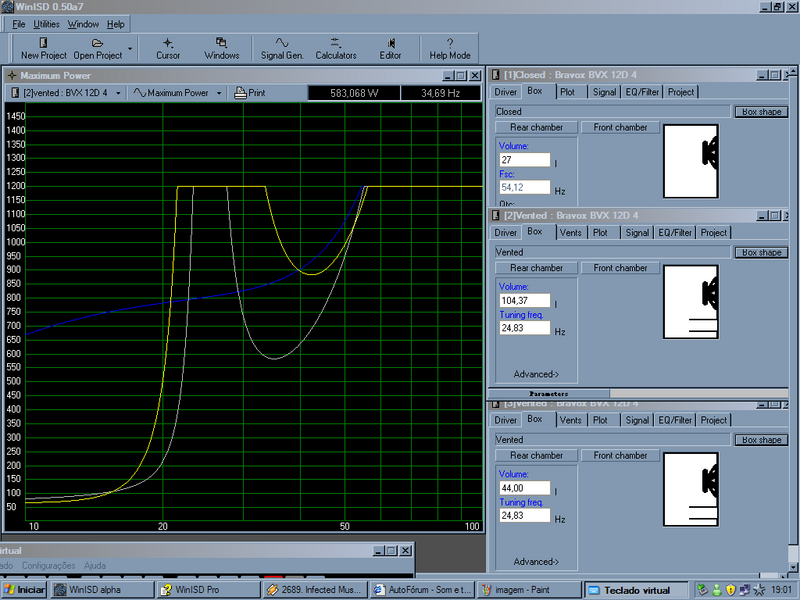This screenshot has height=600, width=800.
Task: Open Signal tab in third Vented project
Action: tap(637, 420)
